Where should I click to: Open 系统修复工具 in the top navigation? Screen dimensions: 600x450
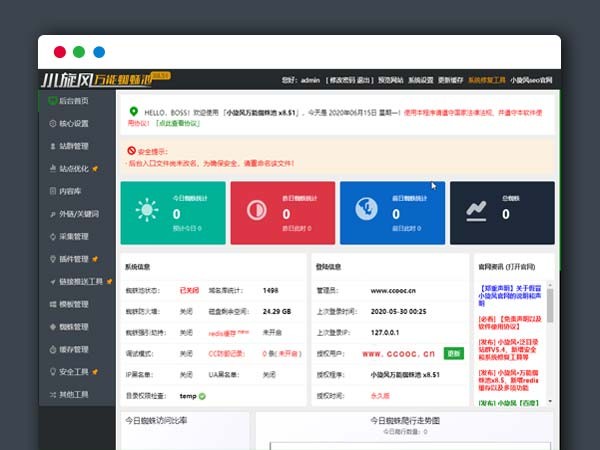(485, 79)
